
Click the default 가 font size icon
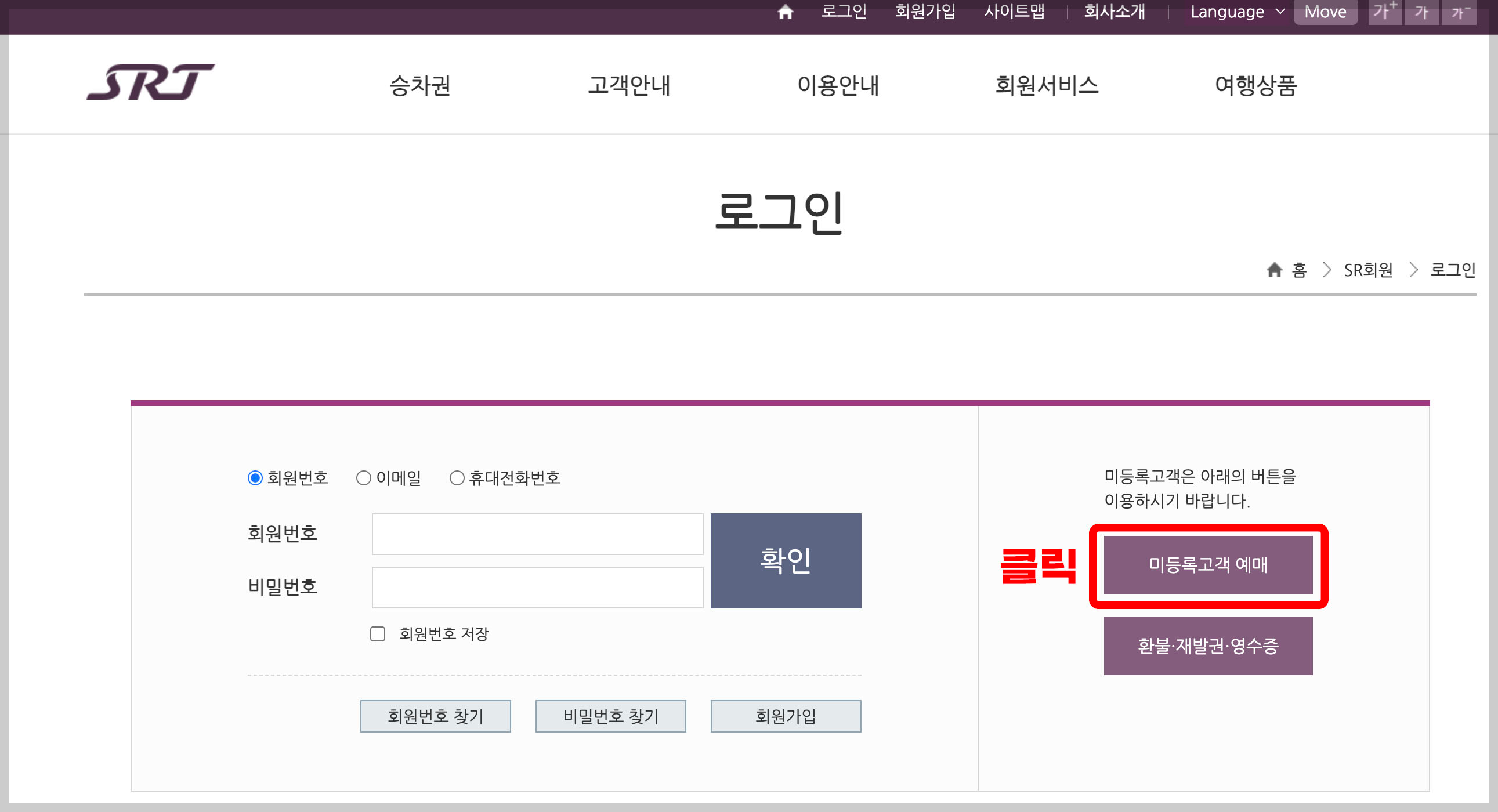coord(1422,12)
